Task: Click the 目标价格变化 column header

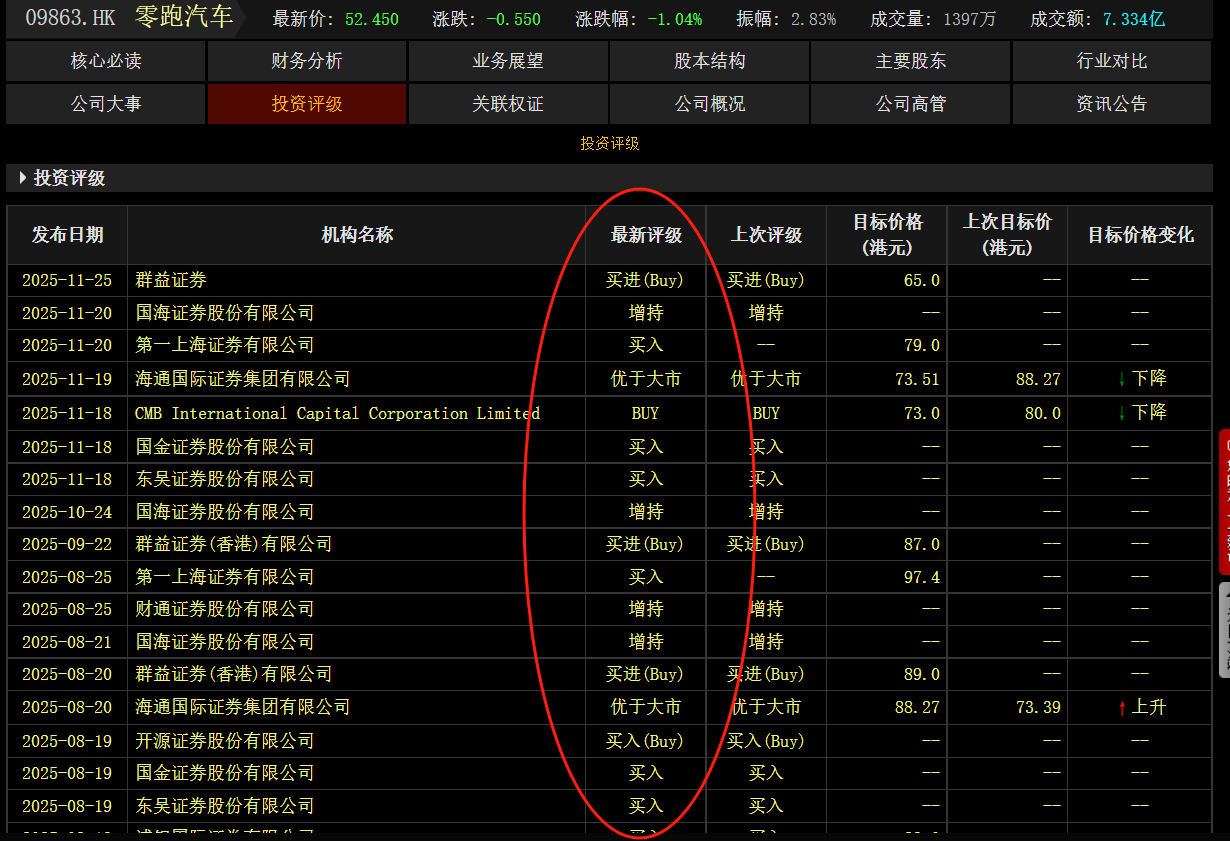Action: click(x=1141, y=235)
